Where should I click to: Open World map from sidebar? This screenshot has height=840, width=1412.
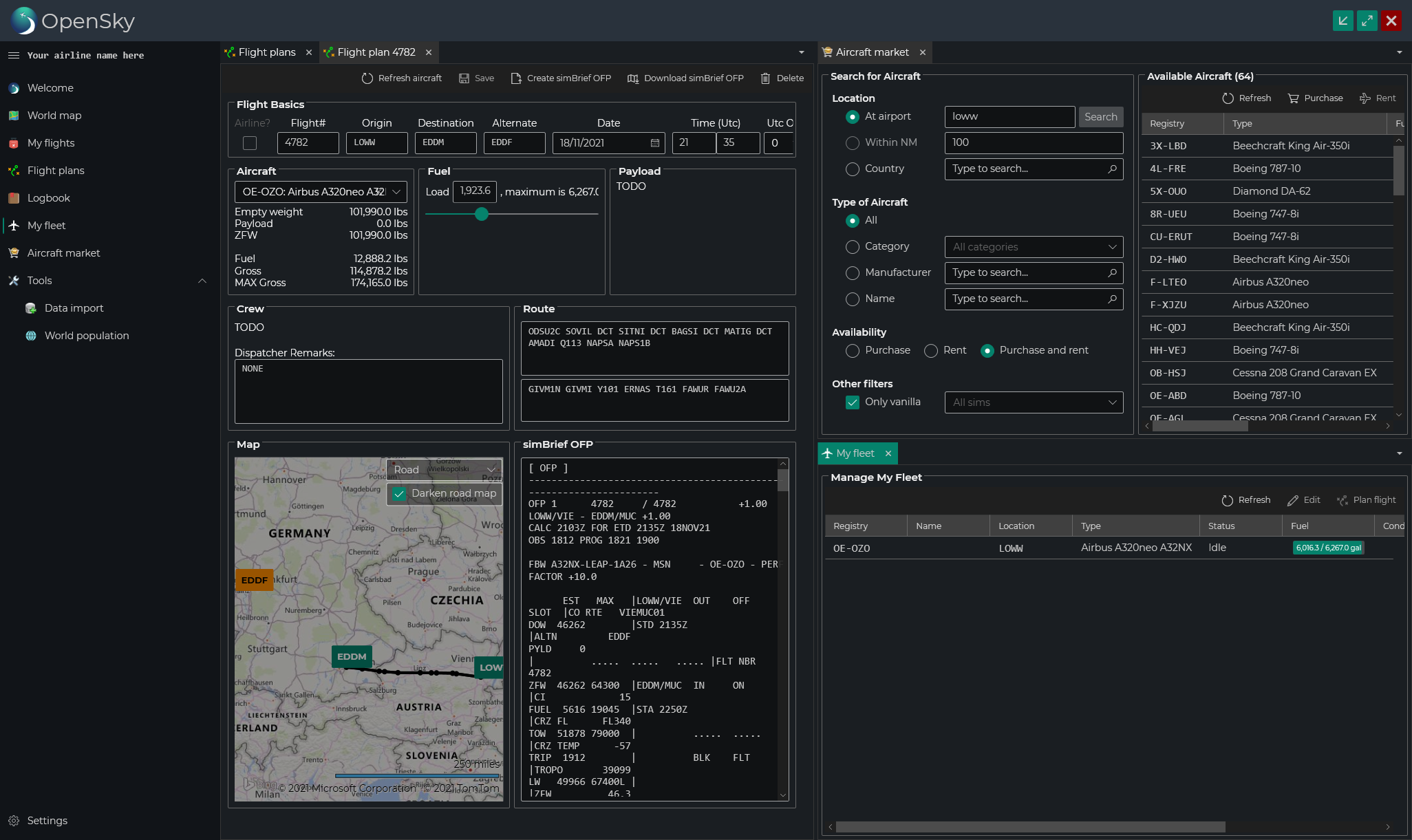54,116
